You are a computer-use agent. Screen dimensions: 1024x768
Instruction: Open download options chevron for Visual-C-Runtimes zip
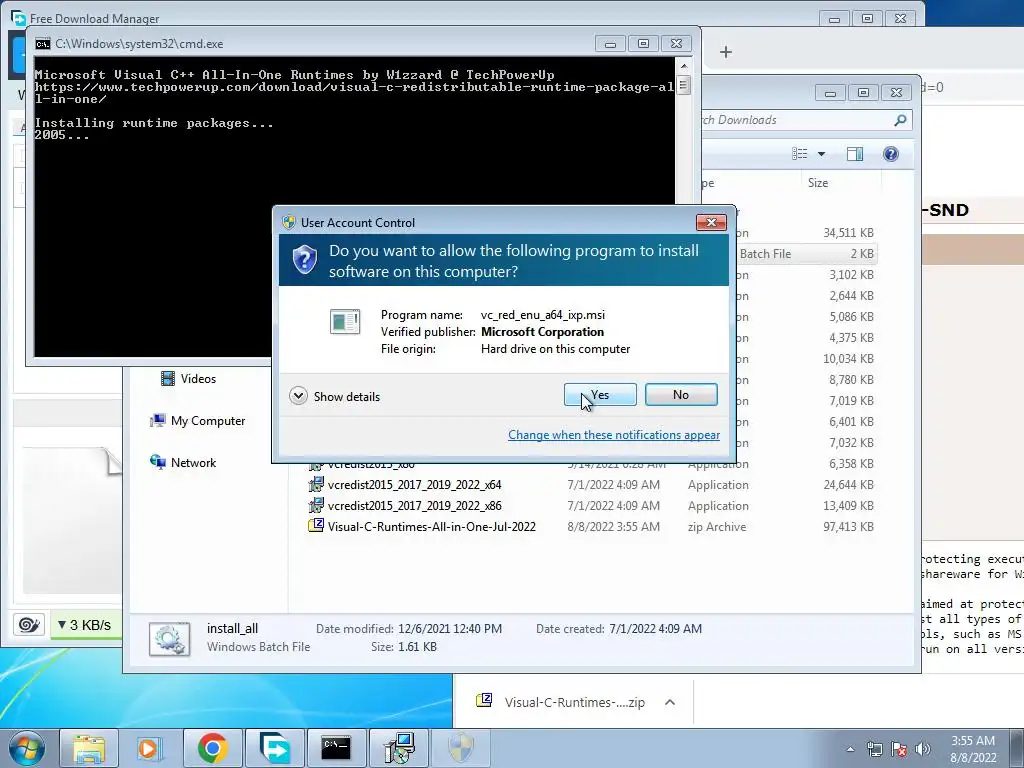click(x=669, y=702)
